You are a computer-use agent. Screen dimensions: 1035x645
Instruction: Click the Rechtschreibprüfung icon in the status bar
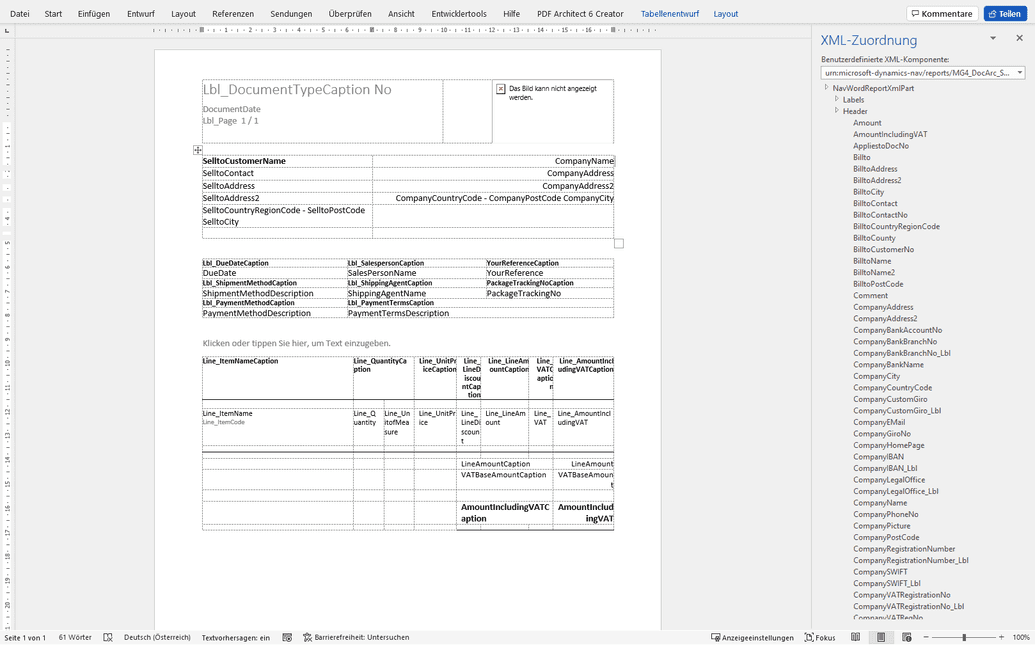click(x=108, y=637)
